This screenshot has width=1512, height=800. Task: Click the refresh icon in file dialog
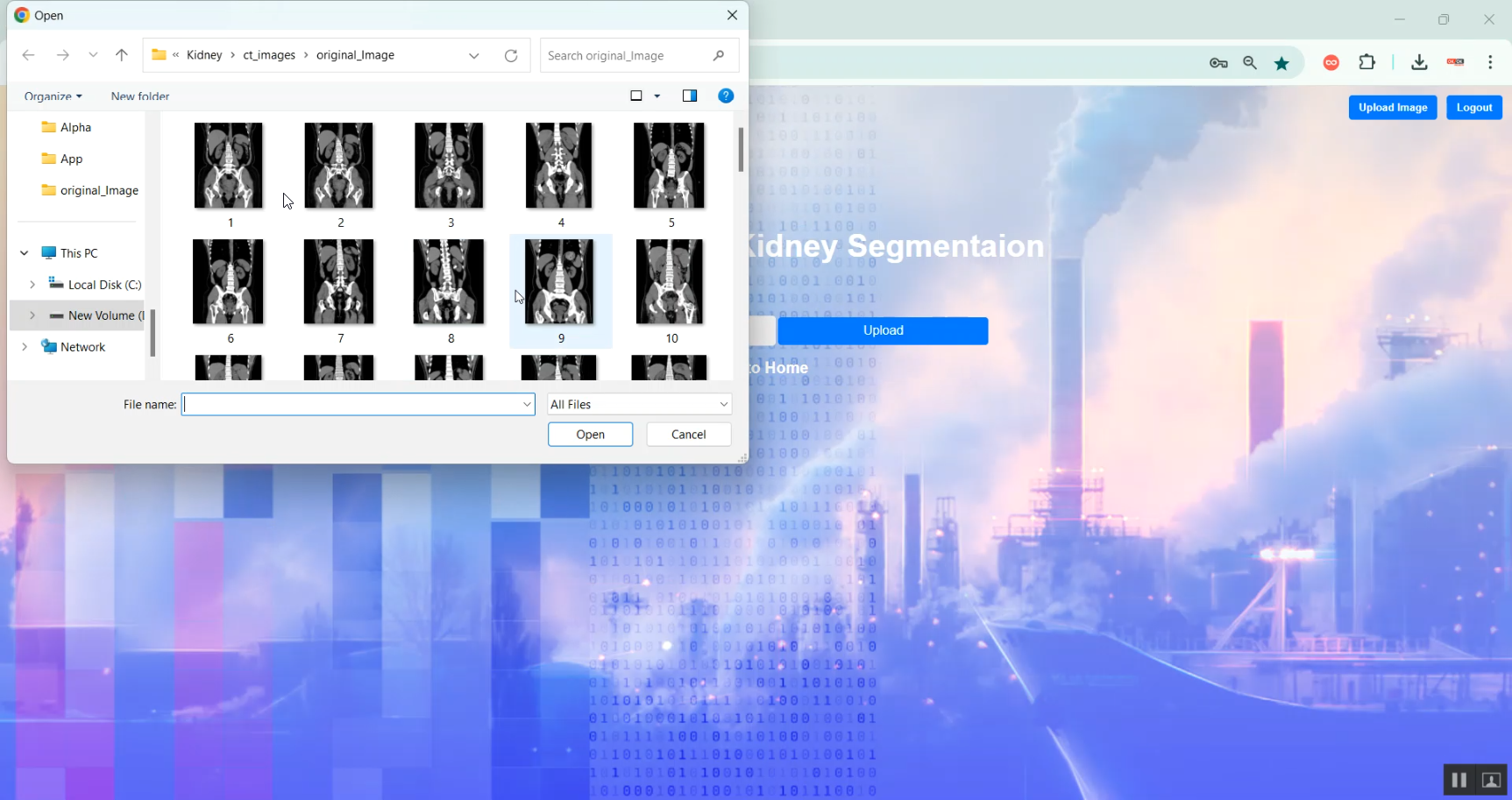(511, 55)
